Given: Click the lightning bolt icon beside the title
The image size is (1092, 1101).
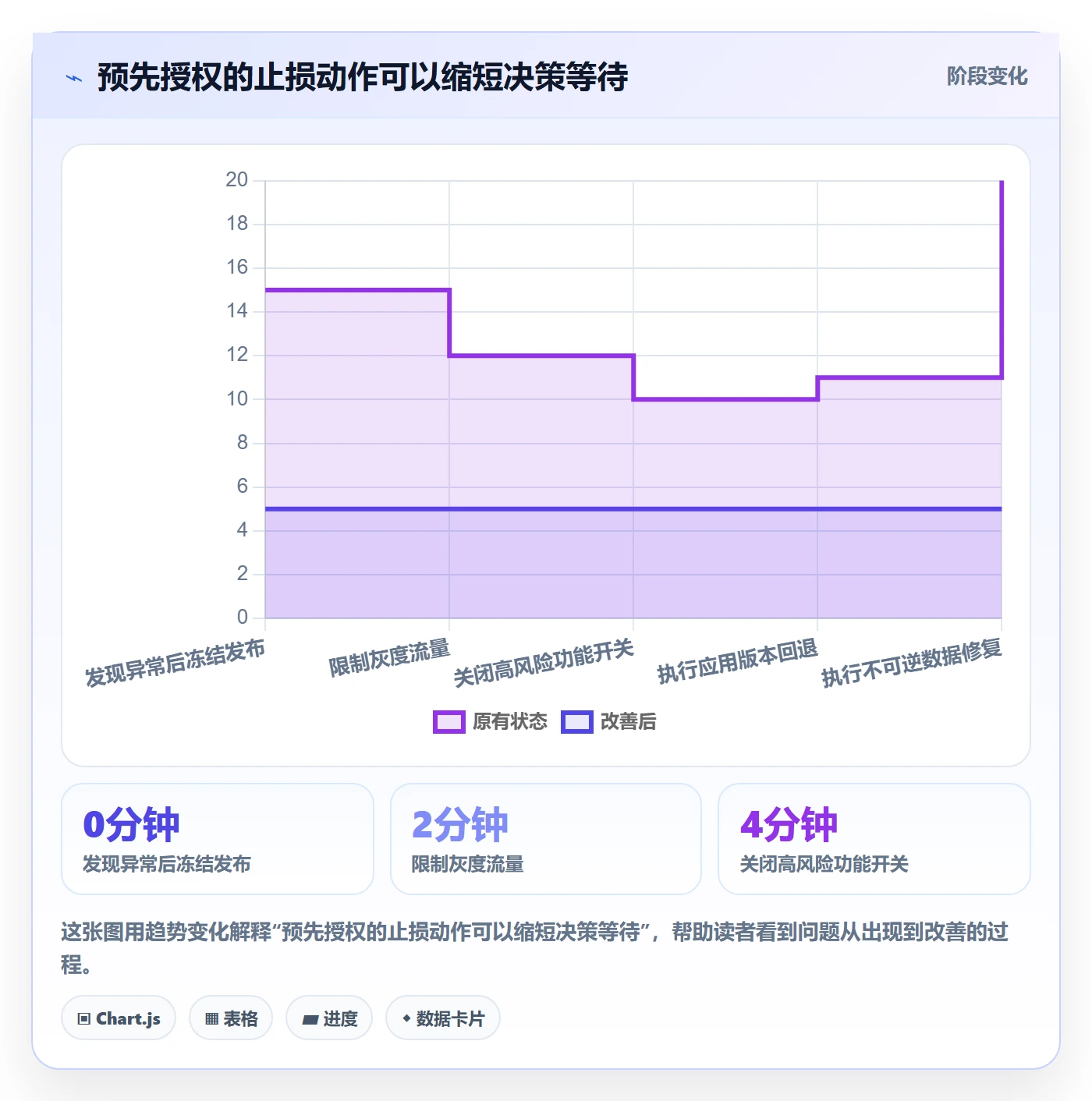Looking at the screenshot, I should [74, 78].
